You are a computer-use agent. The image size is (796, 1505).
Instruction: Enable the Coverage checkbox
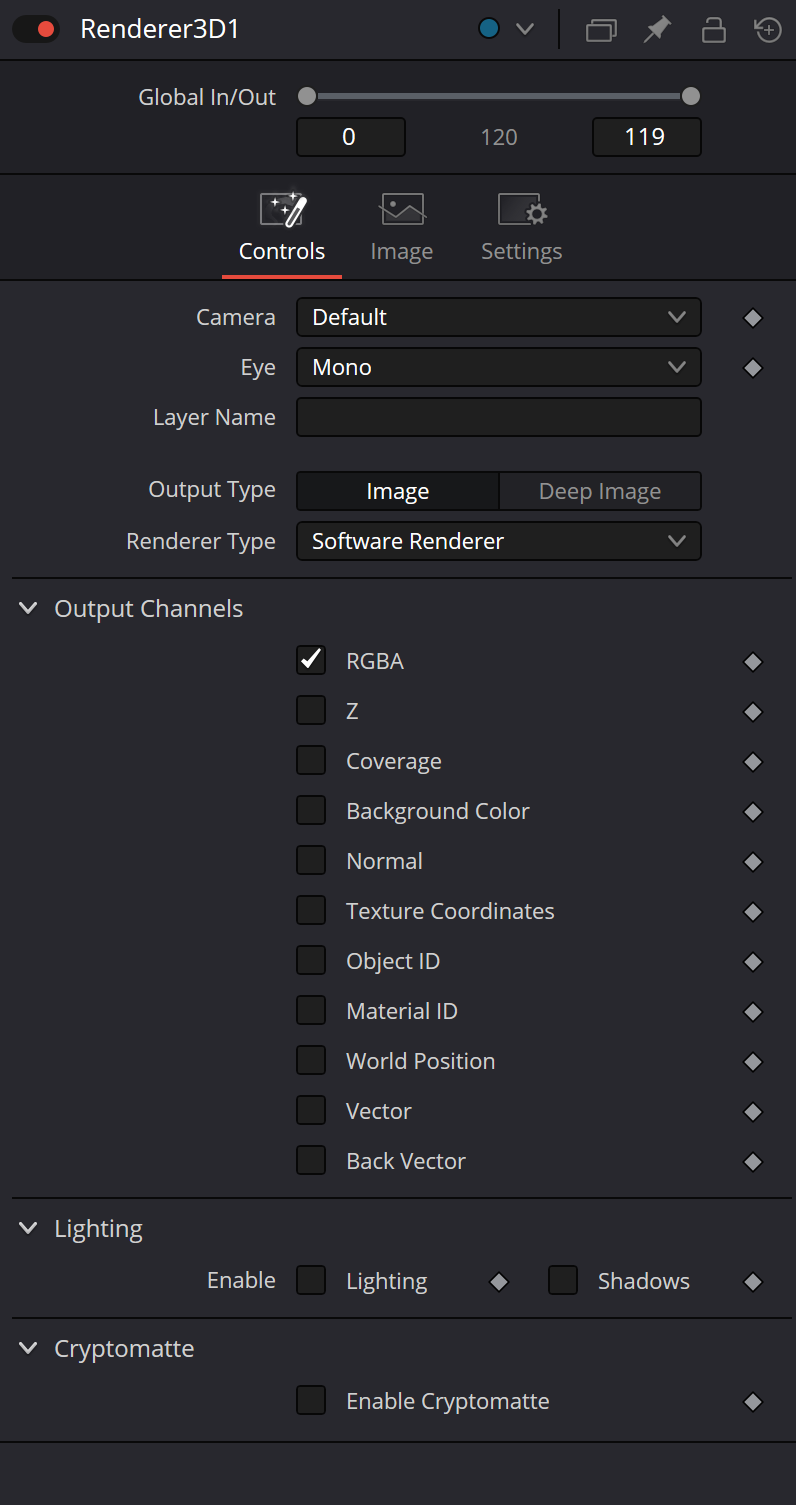tap(311, 759)
